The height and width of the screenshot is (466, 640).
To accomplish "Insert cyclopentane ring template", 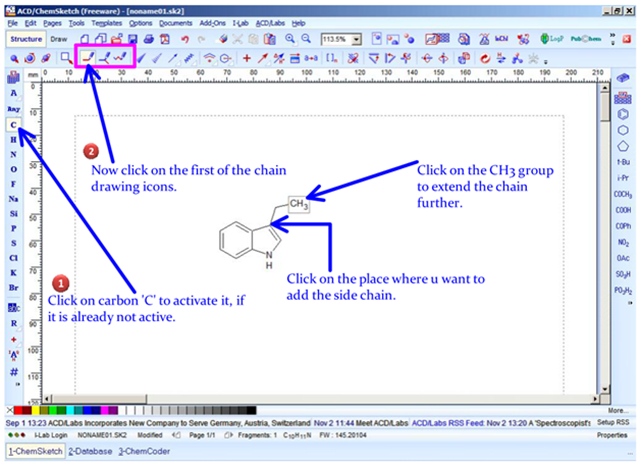I will pos(623,146).
